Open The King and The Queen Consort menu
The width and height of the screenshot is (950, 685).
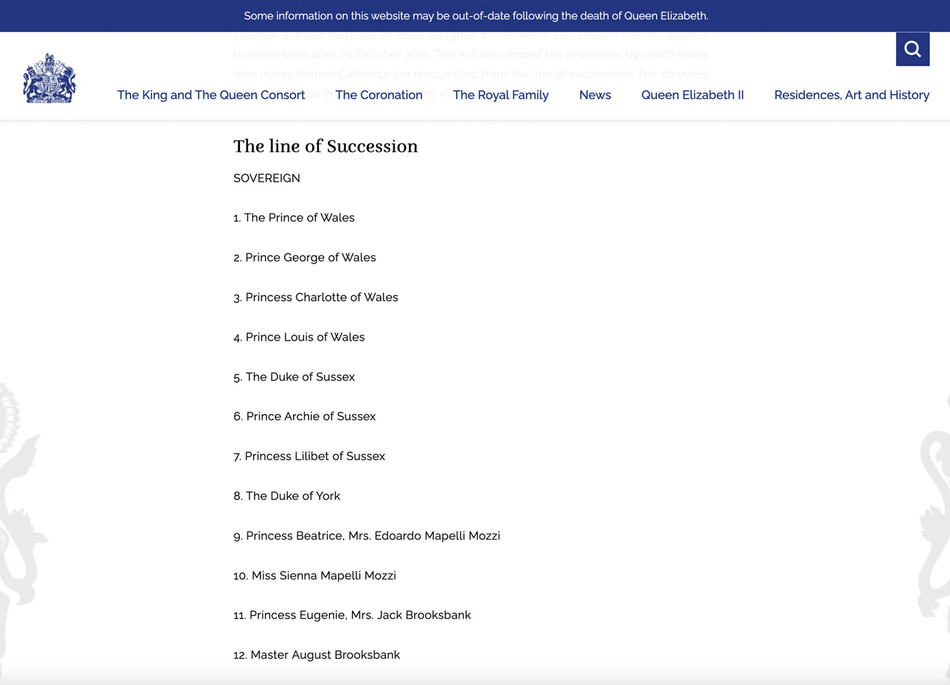tap(211, 95)
